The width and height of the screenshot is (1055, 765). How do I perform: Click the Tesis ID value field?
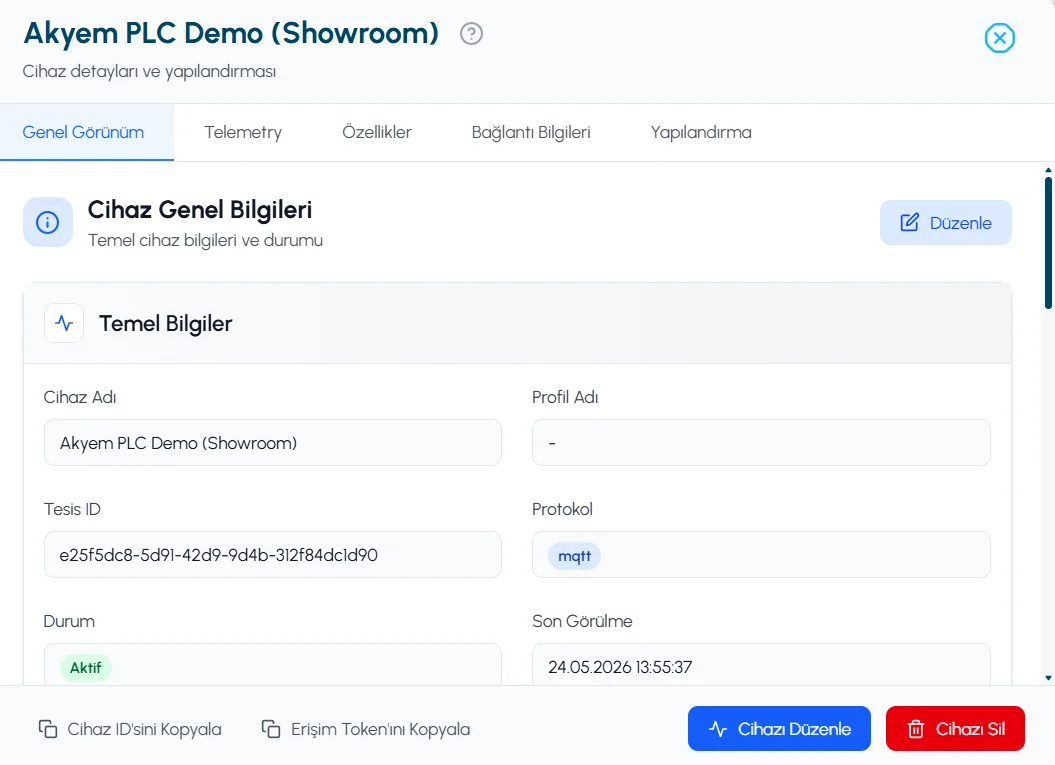tap(272, 554)
